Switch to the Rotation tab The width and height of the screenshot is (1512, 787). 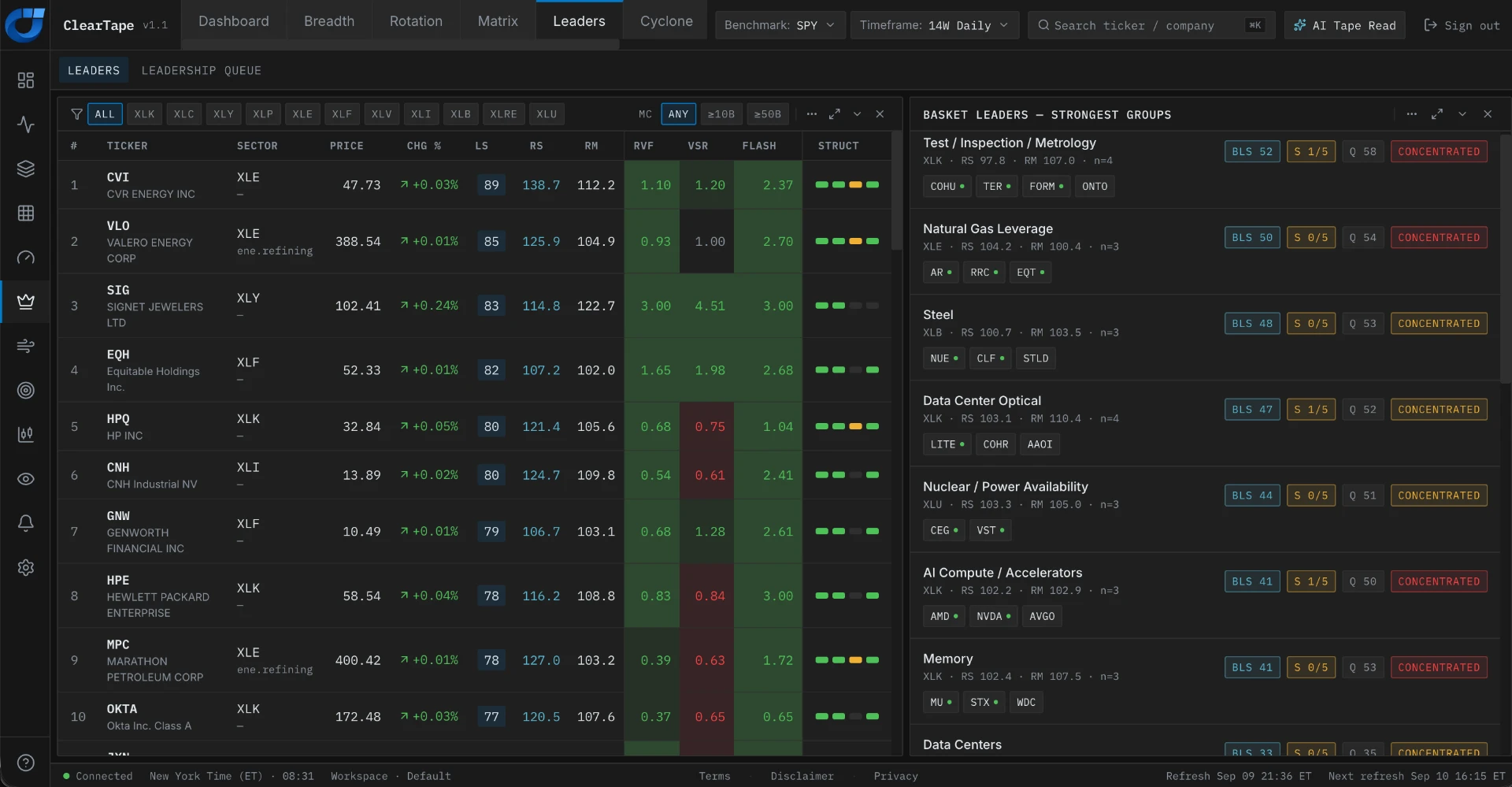click(416, 21)
